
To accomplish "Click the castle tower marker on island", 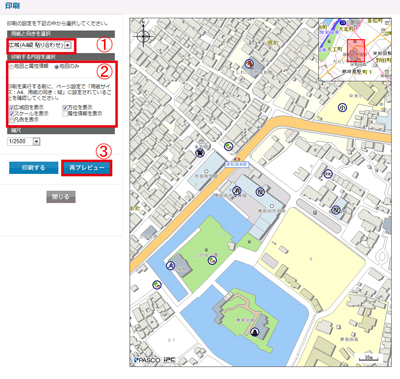I will [x=255, y=332].
